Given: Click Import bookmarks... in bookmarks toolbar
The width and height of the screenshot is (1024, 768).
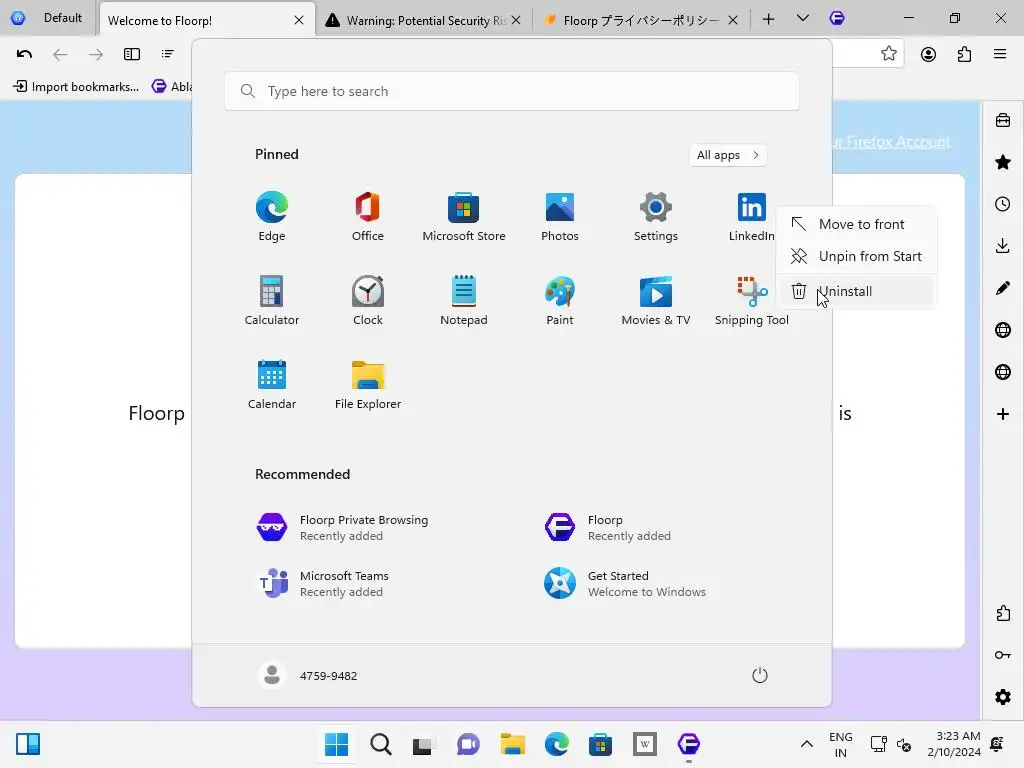Looking at the screenshot, I should [76, 86].
